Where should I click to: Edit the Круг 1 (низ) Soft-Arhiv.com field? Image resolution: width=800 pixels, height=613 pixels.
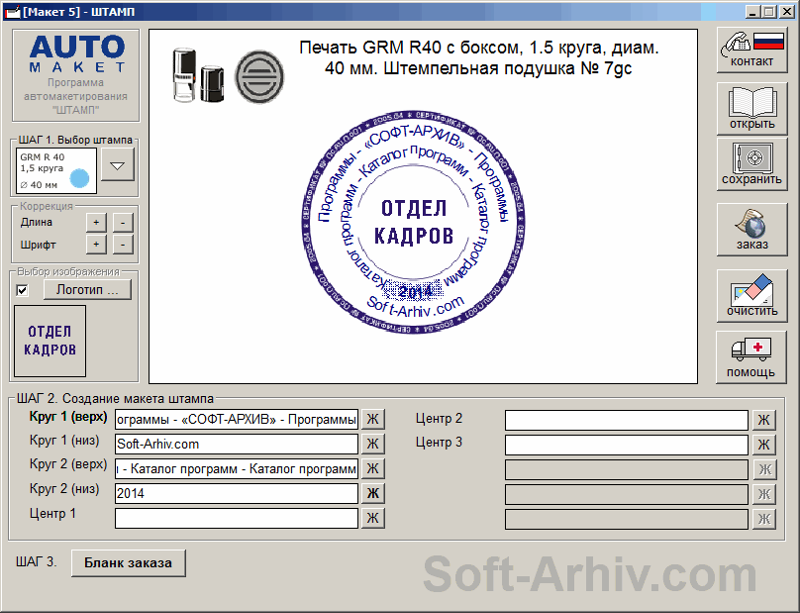[x=237, y=444]
